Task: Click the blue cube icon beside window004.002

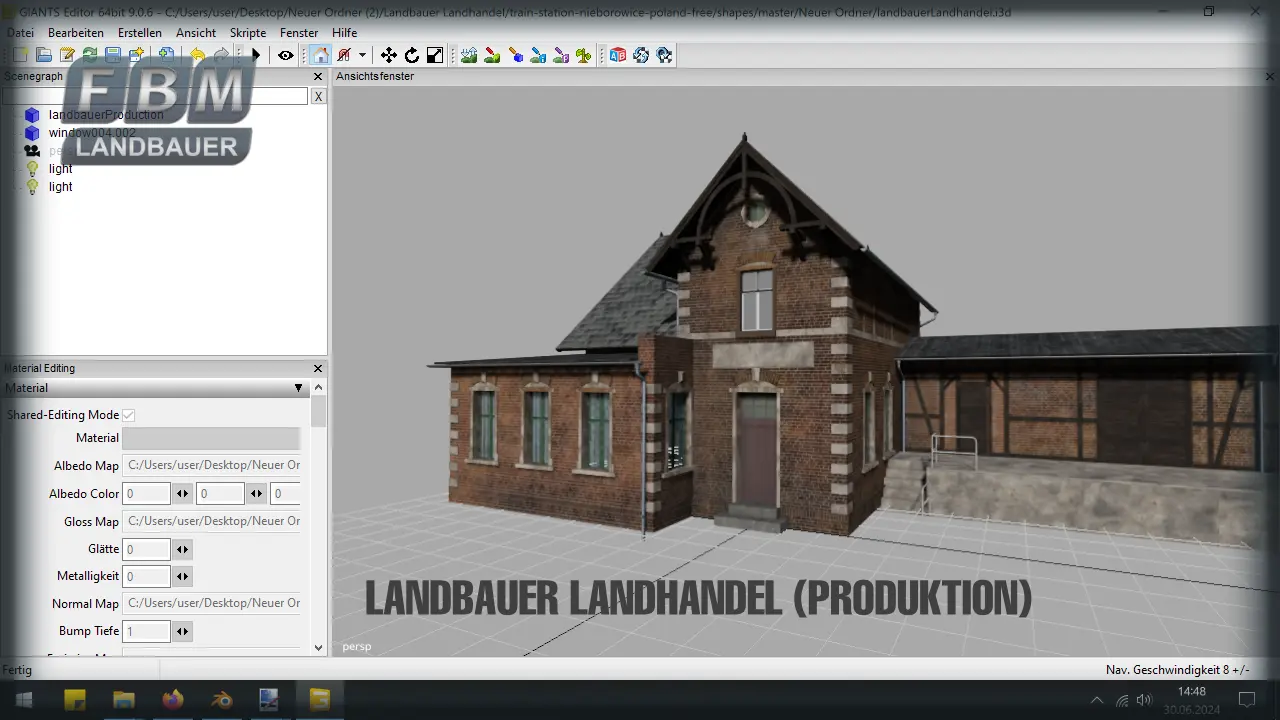Action: [x=32, y=133]
